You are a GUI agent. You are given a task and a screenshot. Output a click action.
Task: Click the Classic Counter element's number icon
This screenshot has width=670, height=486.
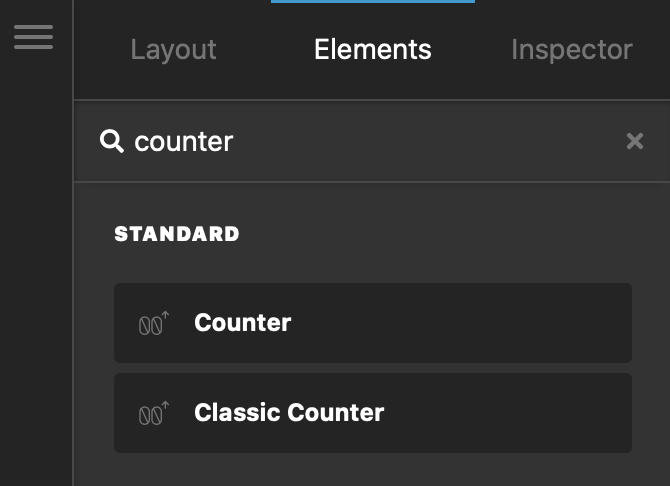pyautogui.click(x=154, y=413)
